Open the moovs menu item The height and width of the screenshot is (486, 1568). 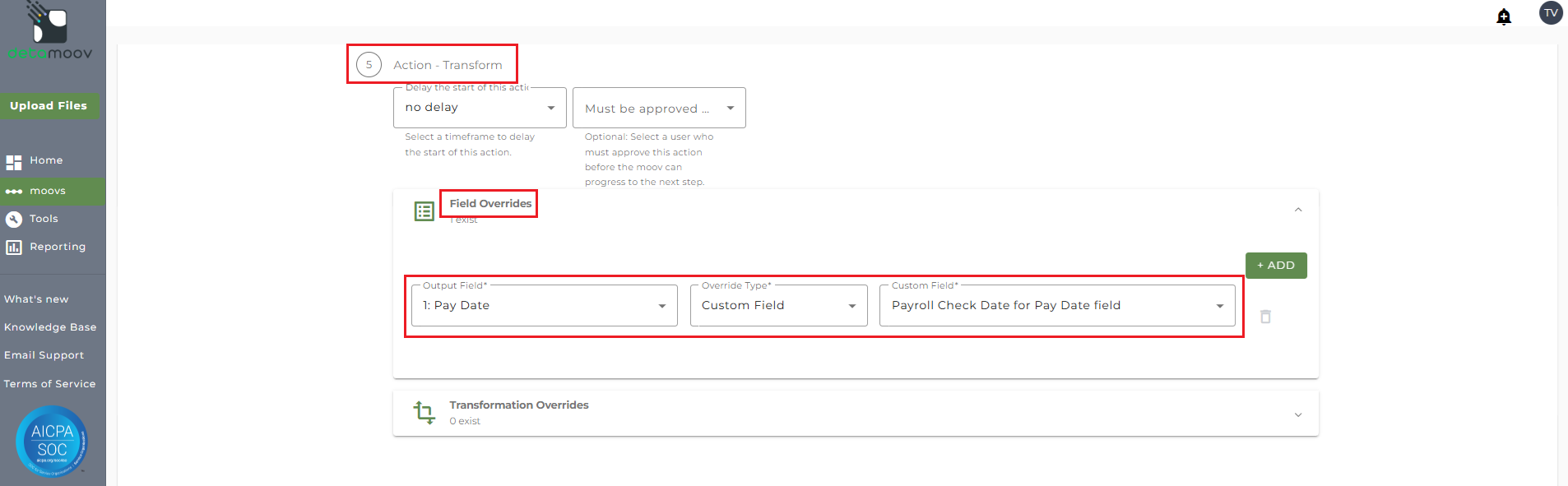point(47,191)
